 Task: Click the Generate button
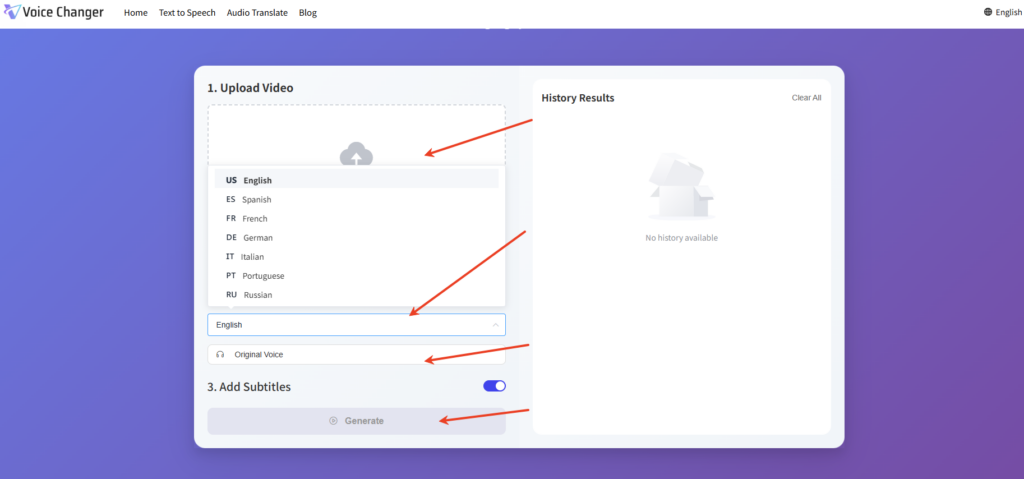click(357, 421)
